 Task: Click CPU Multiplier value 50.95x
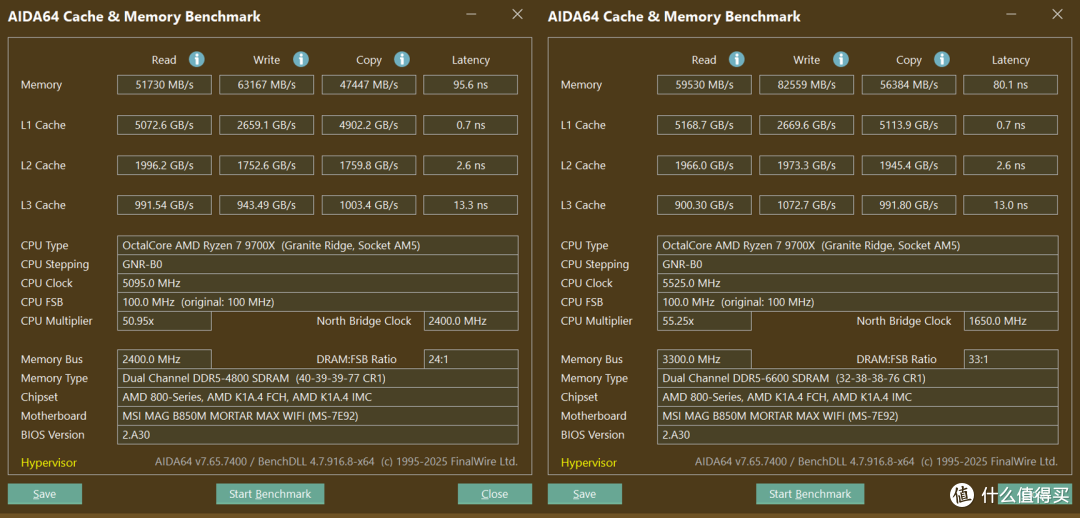point(164,321)
